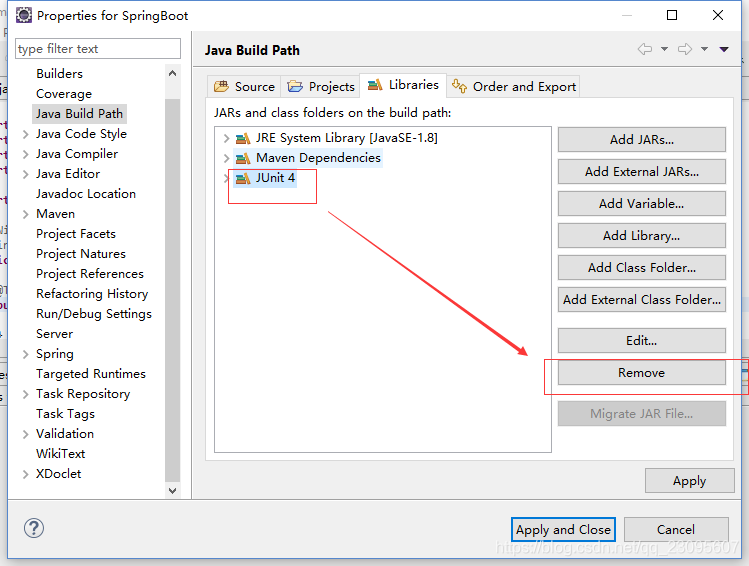Click sidebar scrollbar up arrow

coord(172,73)
